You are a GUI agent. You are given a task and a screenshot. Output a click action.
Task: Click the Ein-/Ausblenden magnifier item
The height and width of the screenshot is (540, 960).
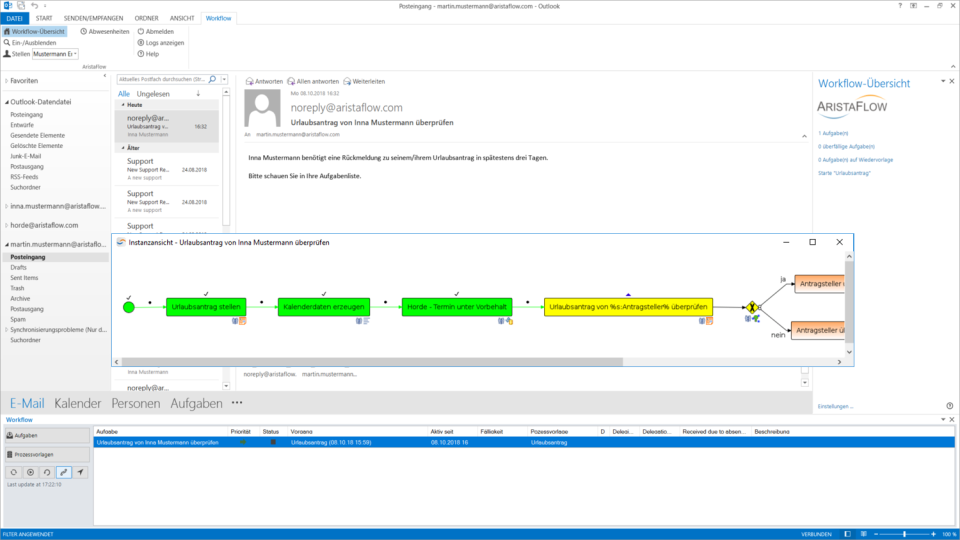pos(30,43)
